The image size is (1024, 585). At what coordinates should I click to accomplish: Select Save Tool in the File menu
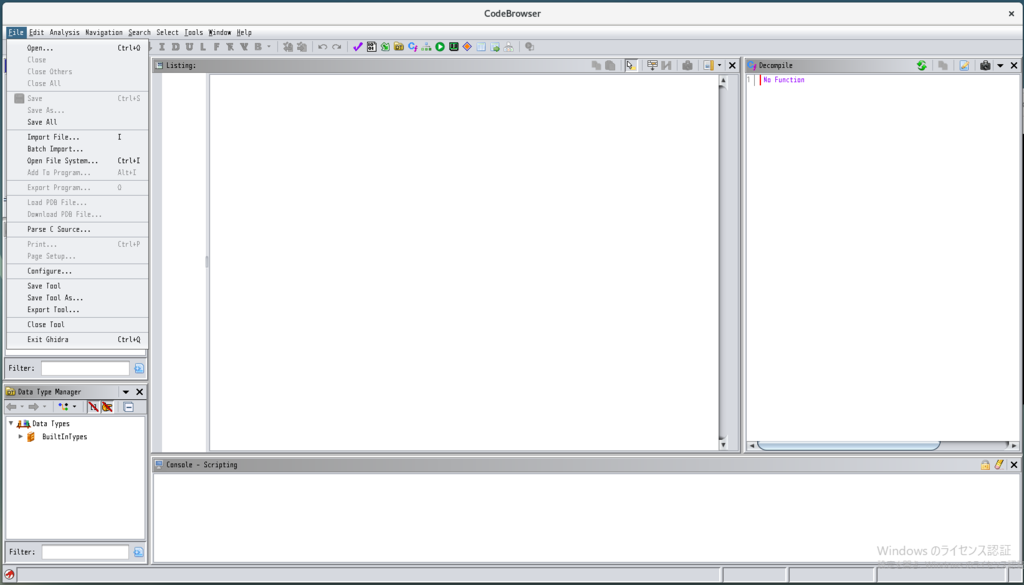coord(78,286)
